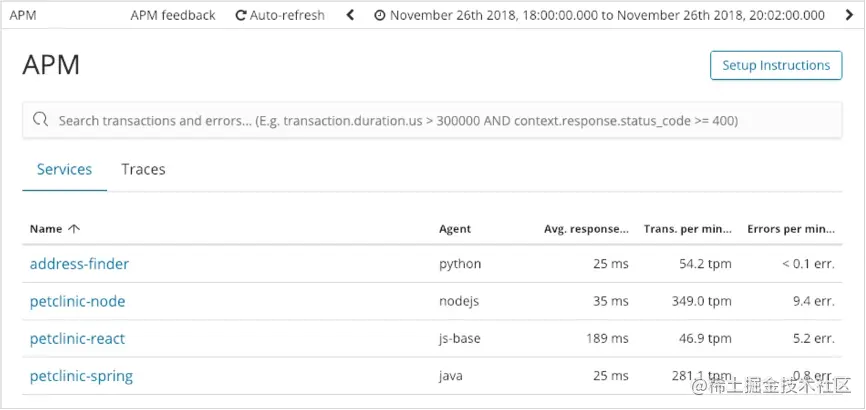Click the search magnifier icon
This screenshot has width=866, height=410.
[41, 120]
